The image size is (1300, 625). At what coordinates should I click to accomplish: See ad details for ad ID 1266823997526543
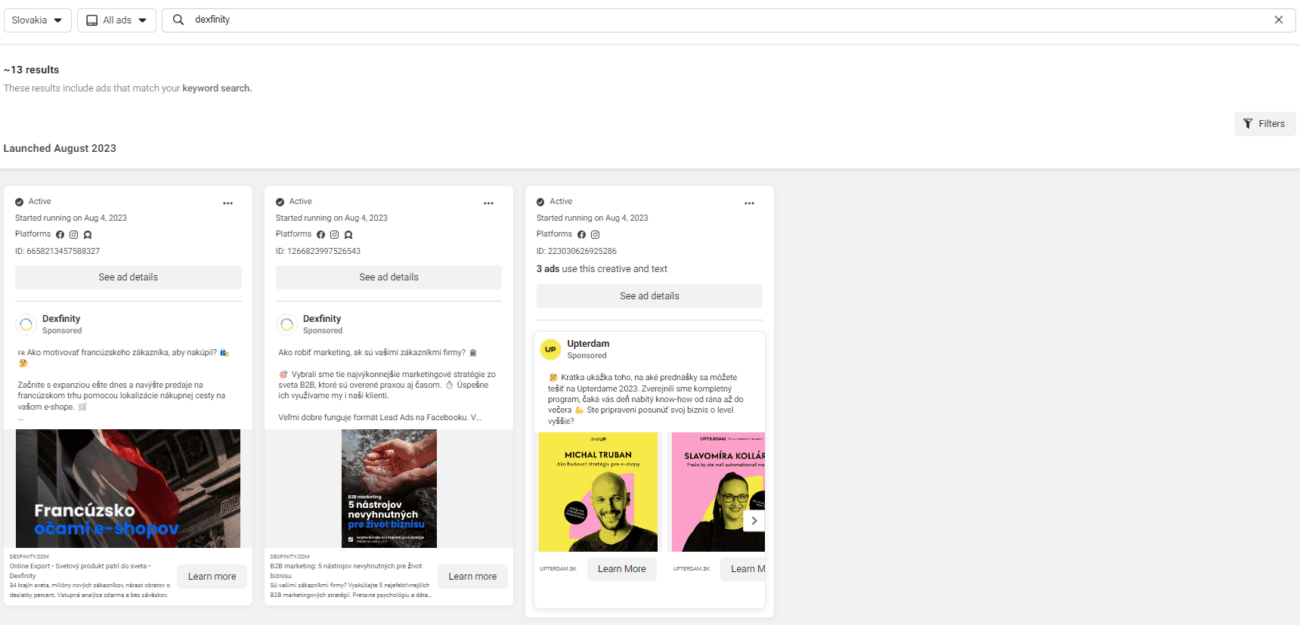(x=389, y=277)
